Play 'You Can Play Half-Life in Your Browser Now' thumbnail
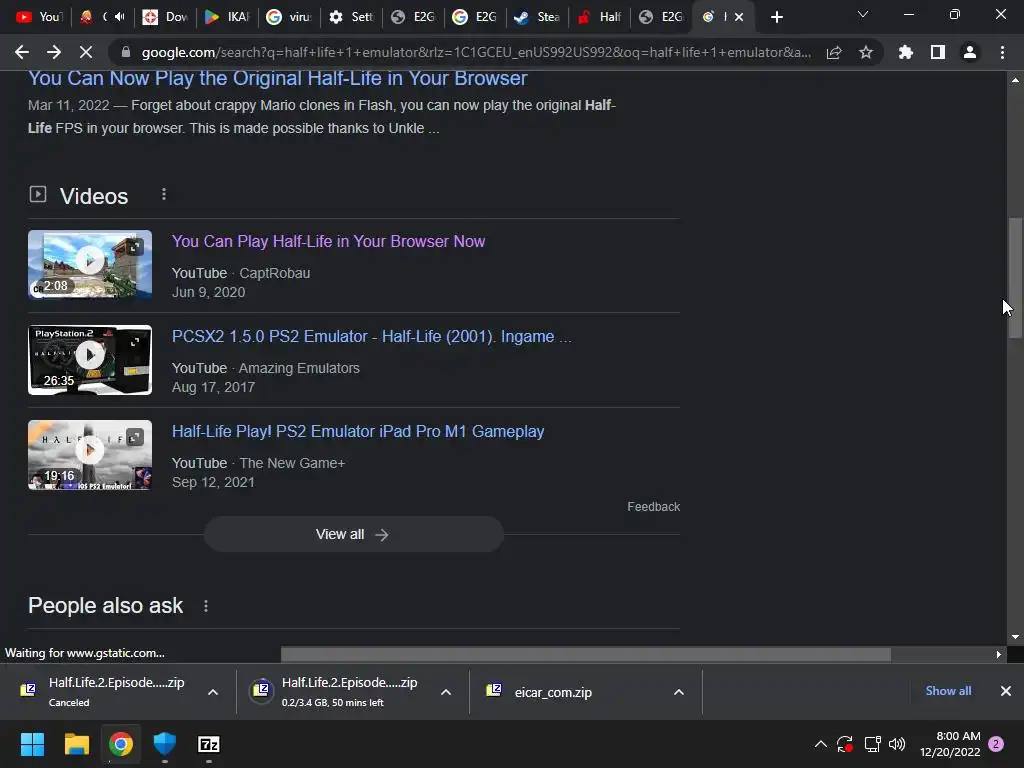Viewport: 1024px width, 768px height. (x=90, y=264)
